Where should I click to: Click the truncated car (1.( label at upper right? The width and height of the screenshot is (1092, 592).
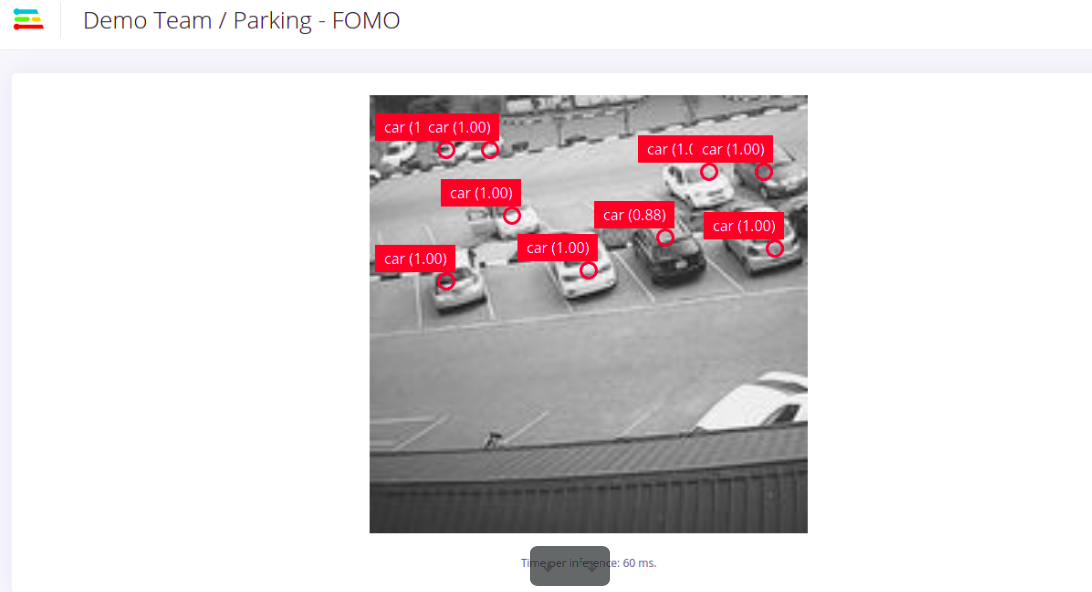point(666,149)
